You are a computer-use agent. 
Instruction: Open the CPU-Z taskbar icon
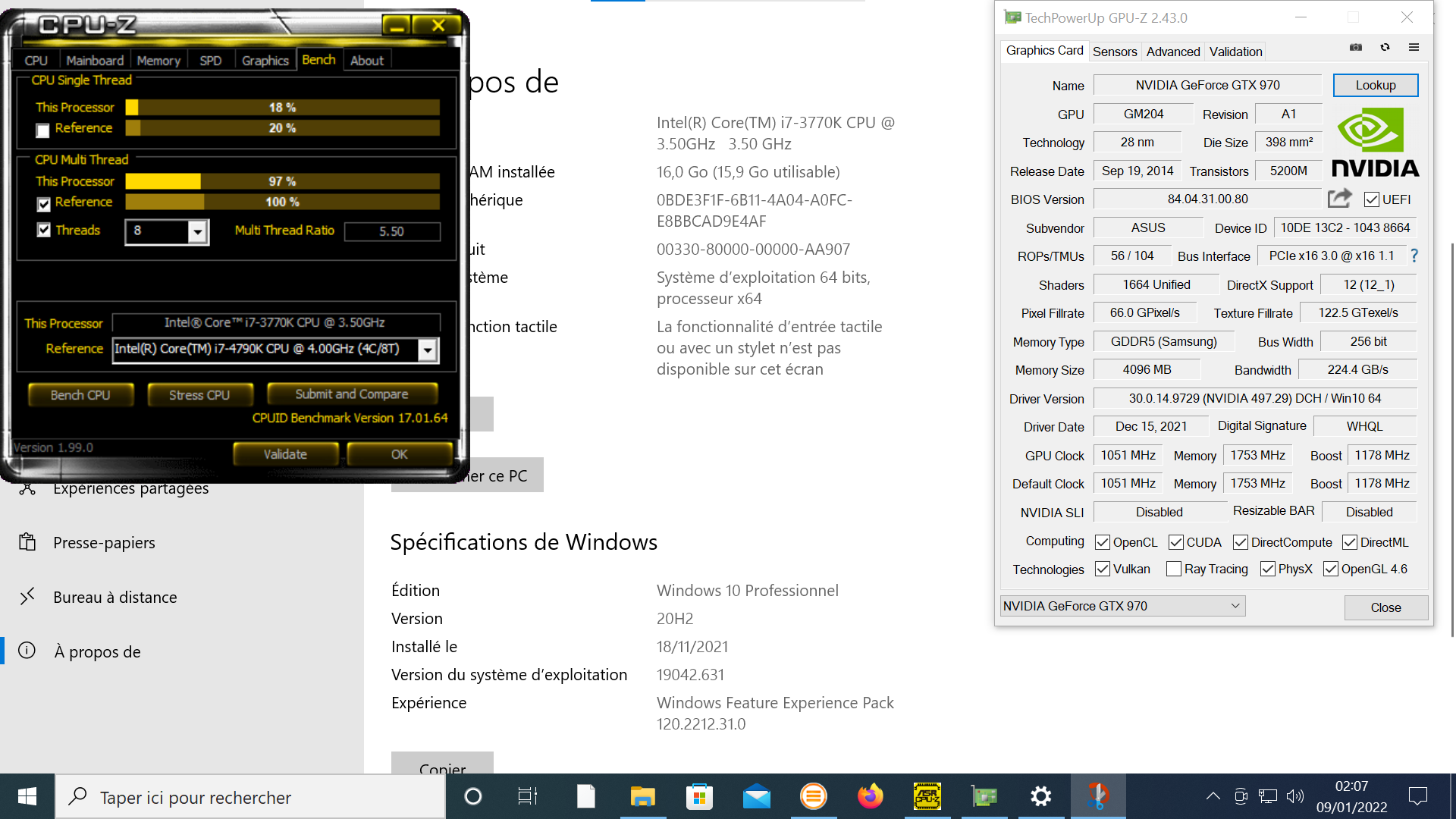(x=927, y=796)
